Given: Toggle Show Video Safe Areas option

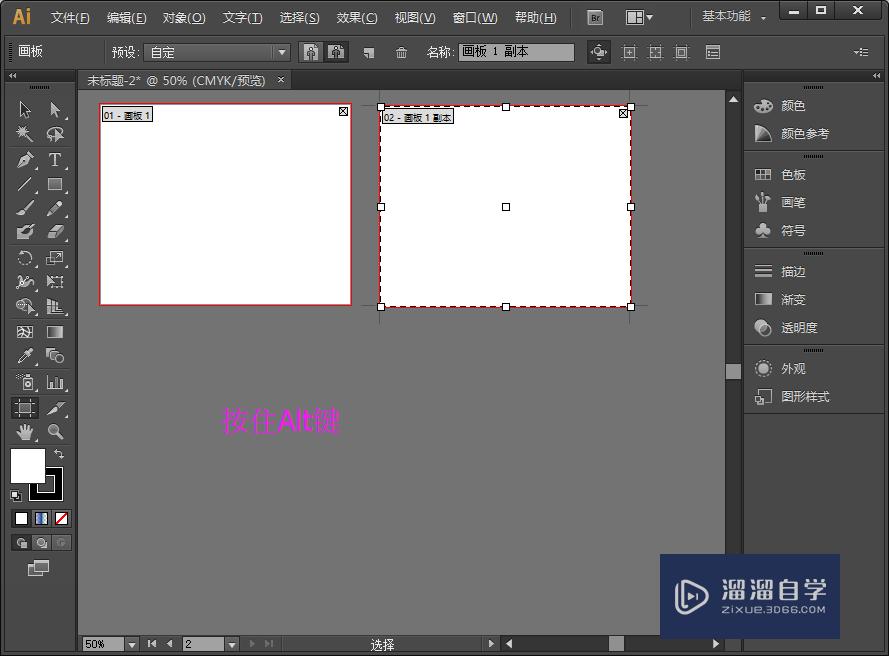Looking at the screenshot, I should click(681, 53).
